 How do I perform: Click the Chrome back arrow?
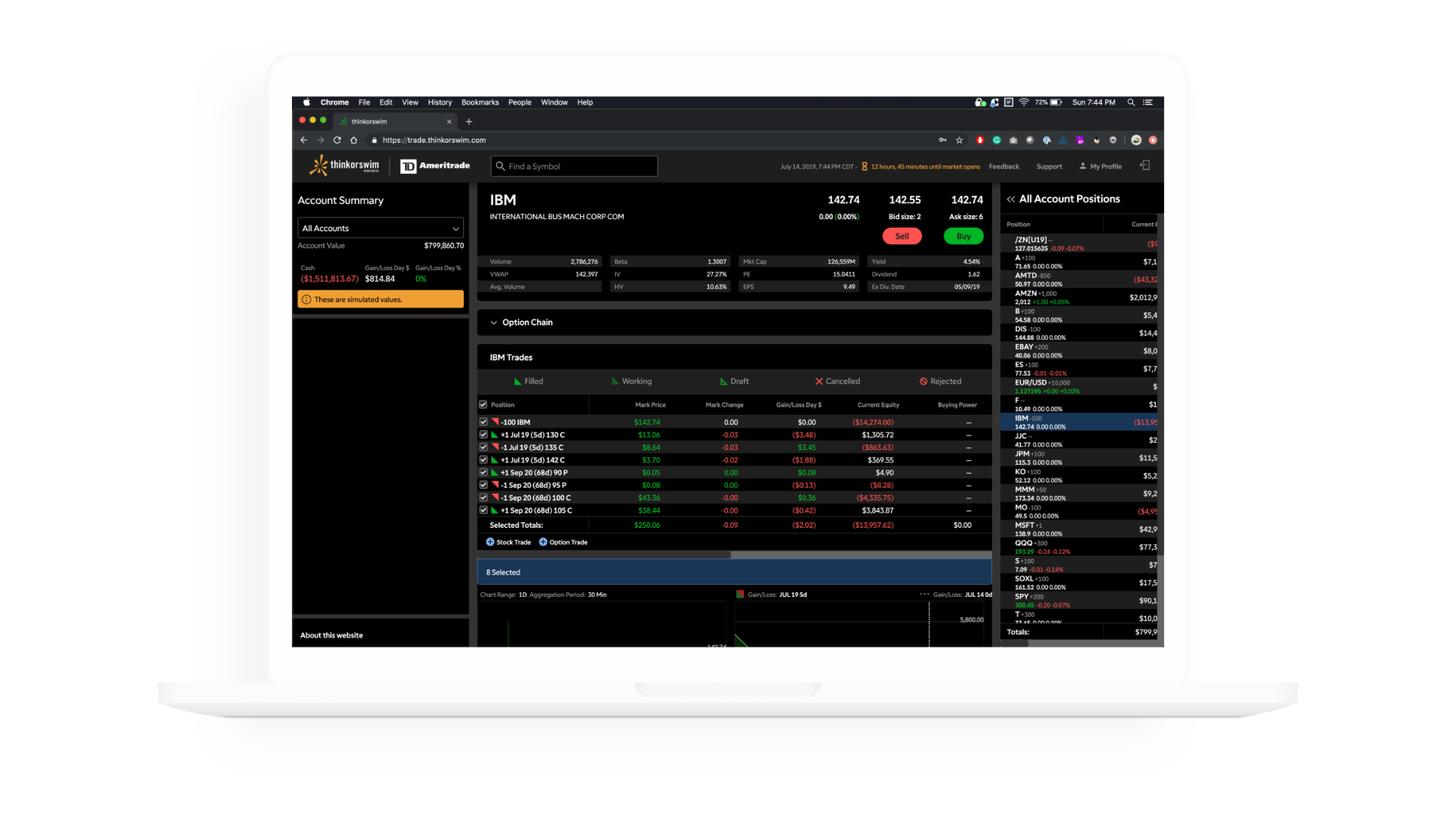tap(303, 140)
